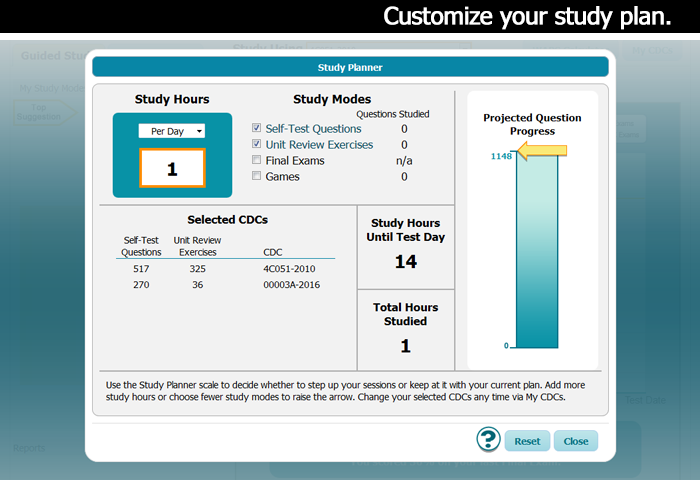The width and height of the screenshot is (700, 480).
Task: Click the Study Hours Until Test Day value
Action: (x=406, y=262)
